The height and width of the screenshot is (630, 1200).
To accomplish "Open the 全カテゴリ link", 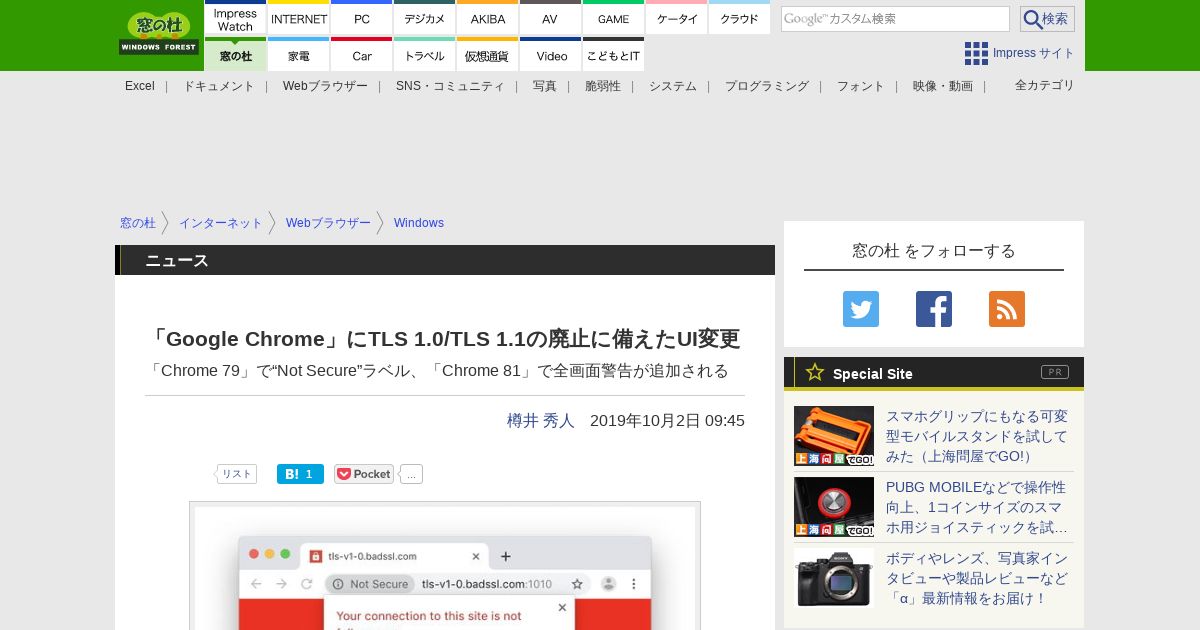I will click(1045, 85).
